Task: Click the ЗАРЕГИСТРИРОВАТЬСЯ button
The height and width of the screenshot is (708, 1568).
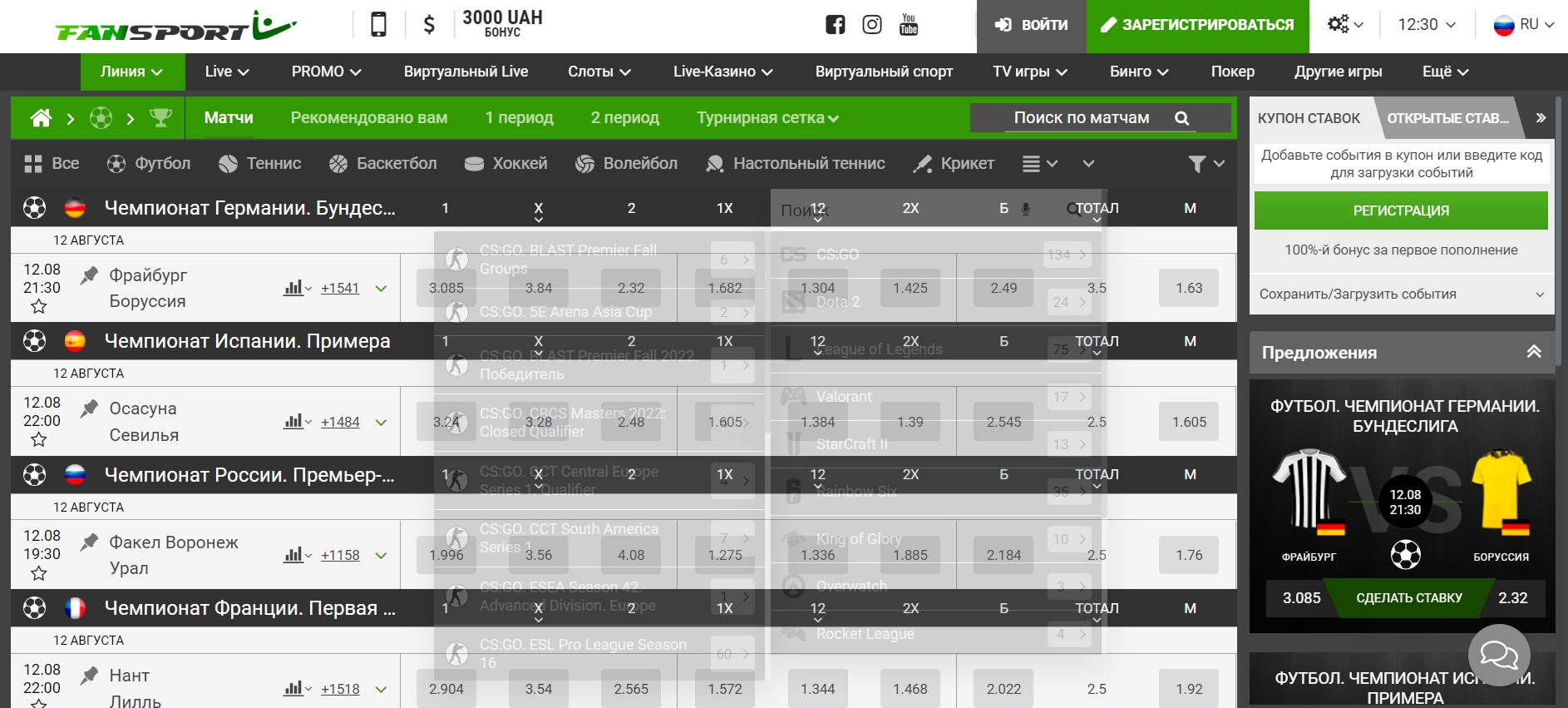Action: (x=1197, y=25)
